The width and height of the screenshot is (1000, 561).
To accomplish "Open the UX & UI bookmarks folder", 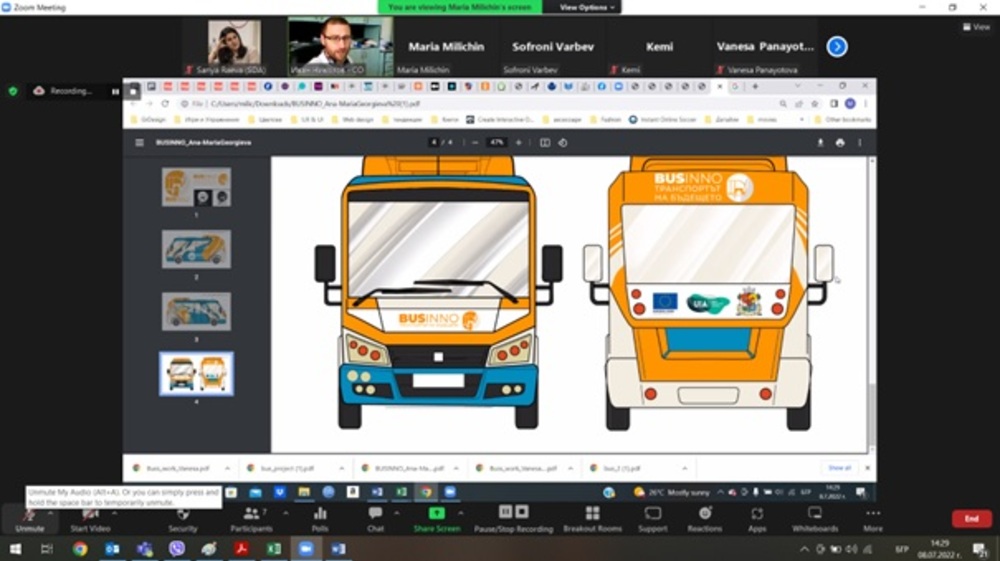I will pos(306,120).
